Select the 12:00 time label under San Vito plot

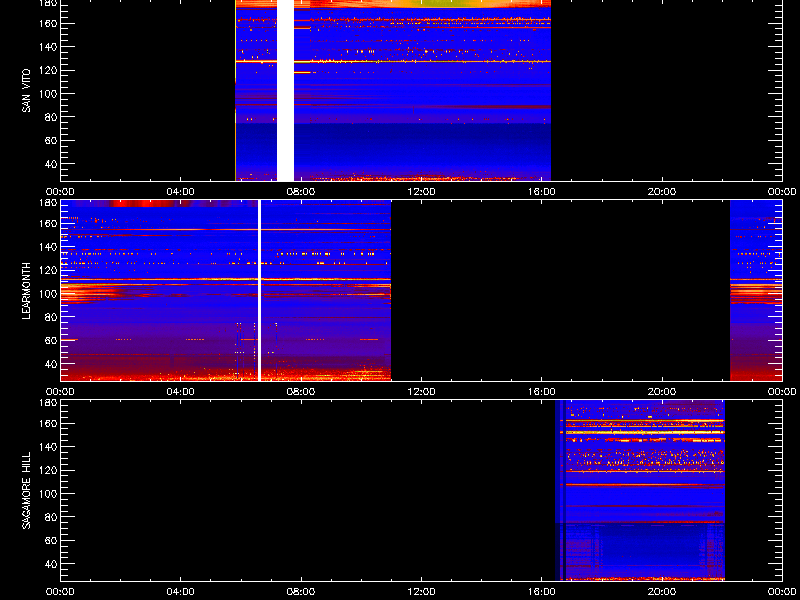pyautogui.click(x=421, y=192)
